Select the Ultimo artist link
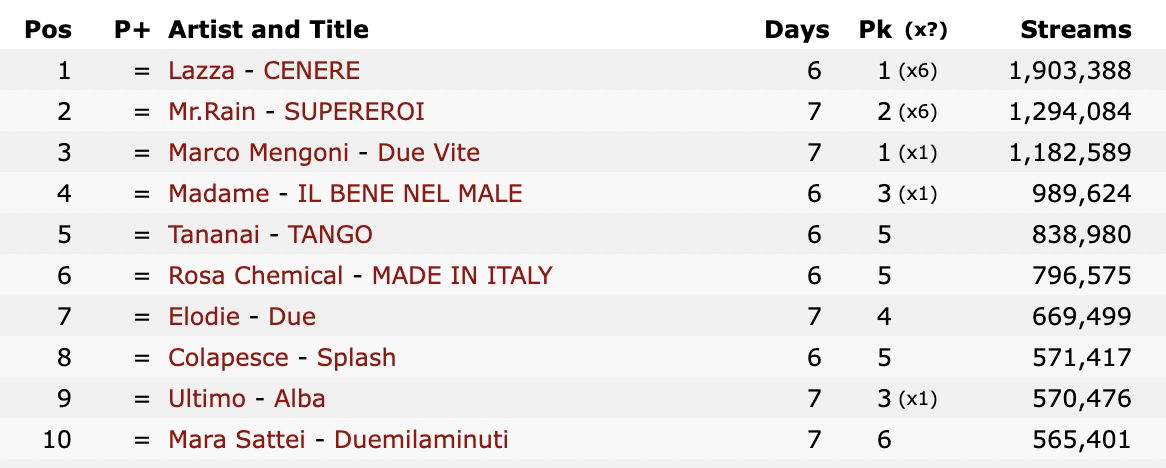This screenshot has width=1166, height=468. (x=207, y=398)
